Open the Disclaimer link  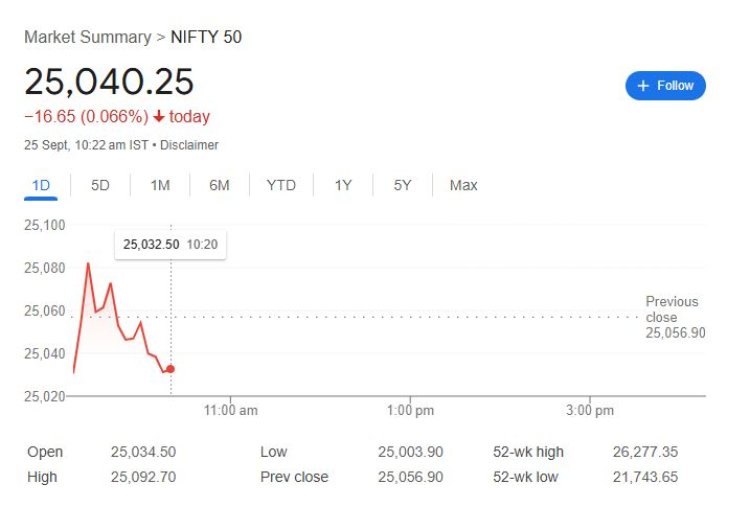(189, 145)
